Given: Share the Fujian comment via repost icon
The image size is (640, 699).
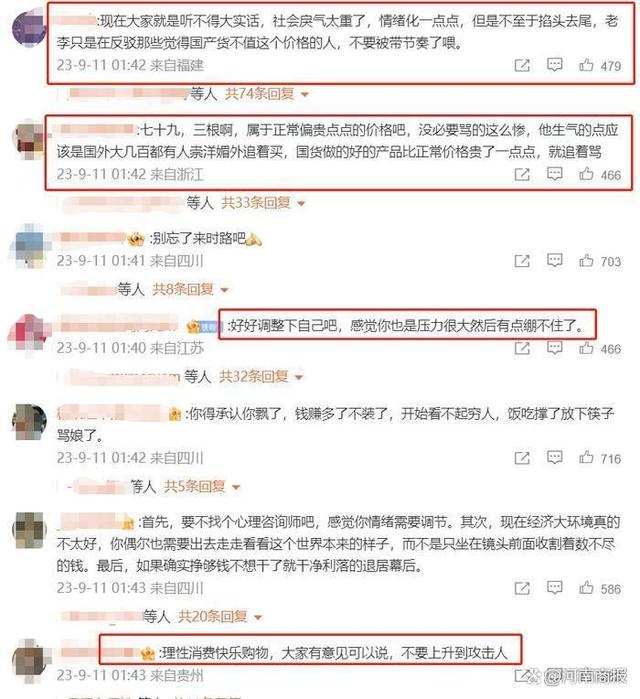Looking at the screenshot, I should [x=522, y=66].
